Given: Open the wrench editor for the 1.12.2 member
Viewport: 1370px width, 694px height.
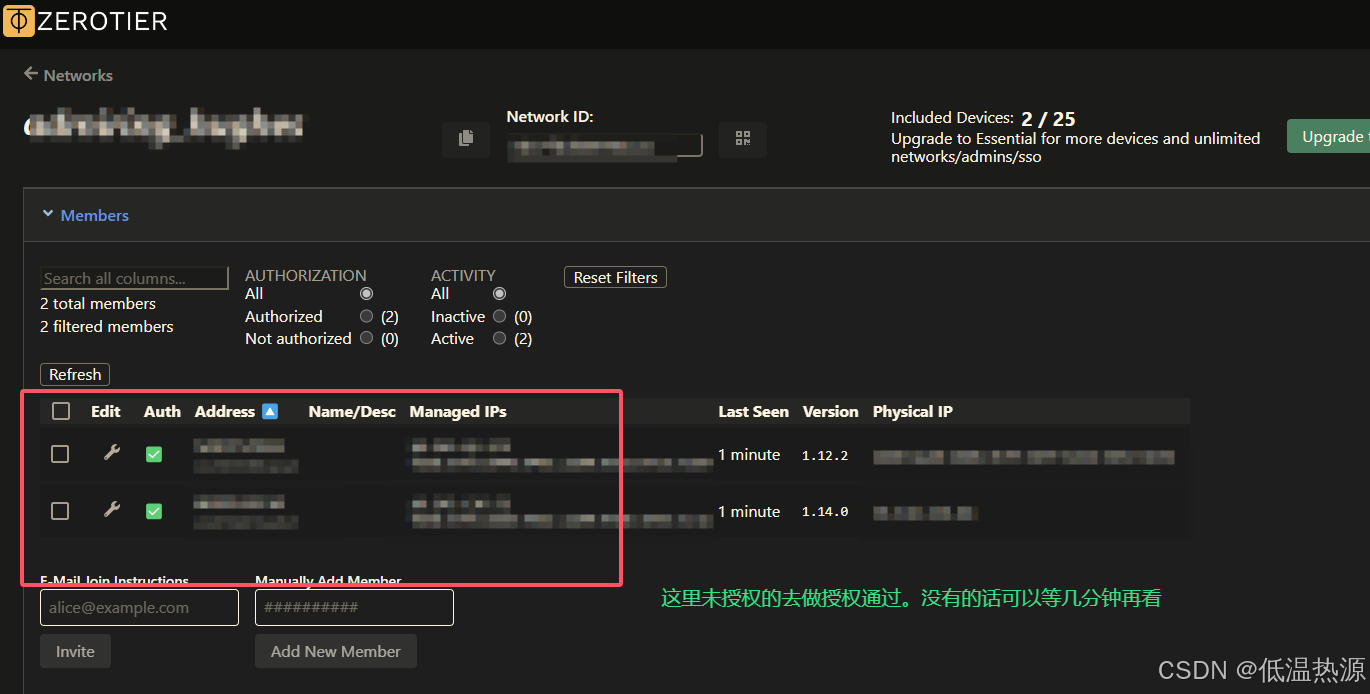Looking at the screenshot, I should (x=112, y=454).
